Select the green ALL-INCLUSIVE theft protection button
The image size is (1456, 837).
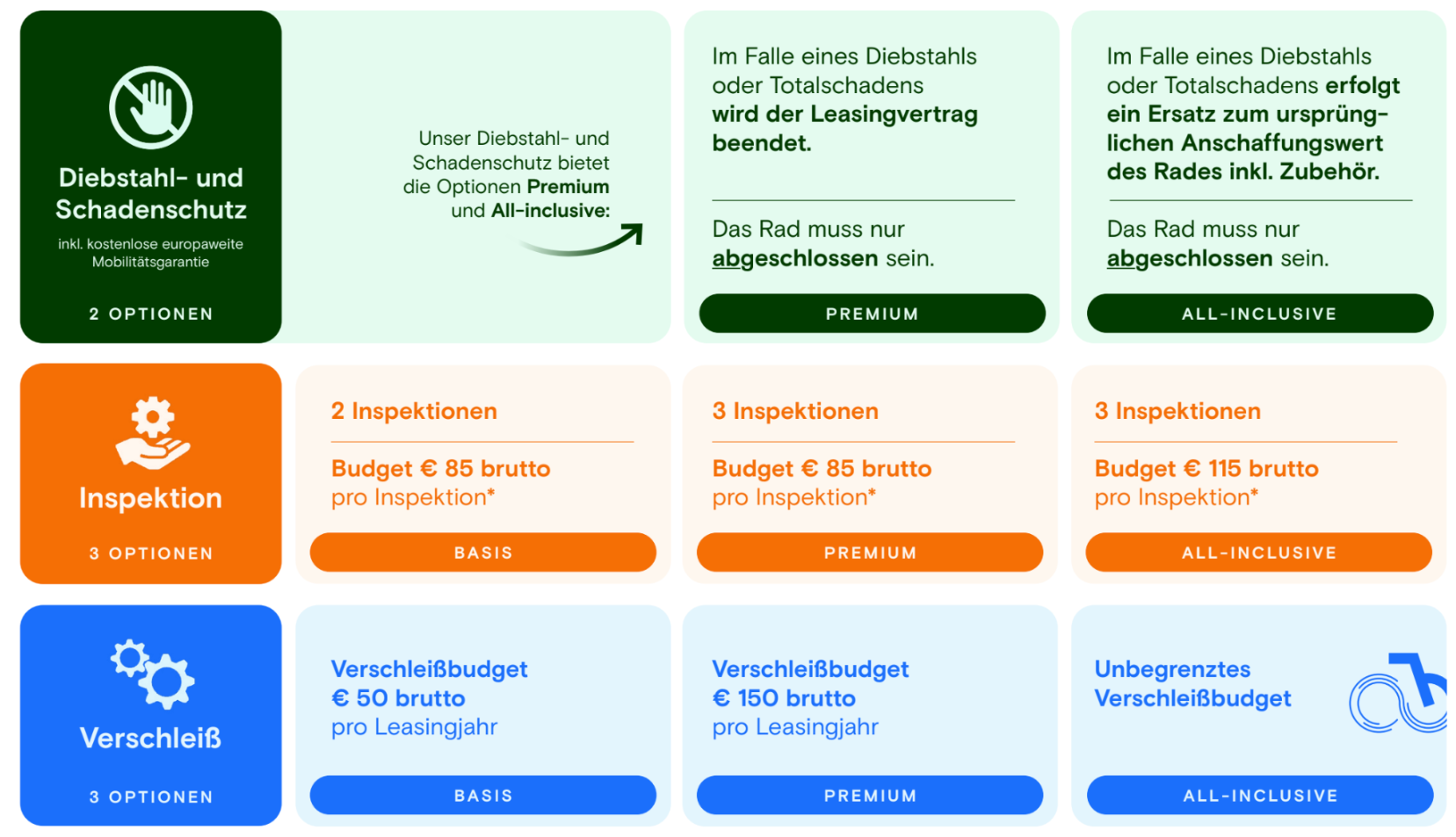tap(1259, 314)
